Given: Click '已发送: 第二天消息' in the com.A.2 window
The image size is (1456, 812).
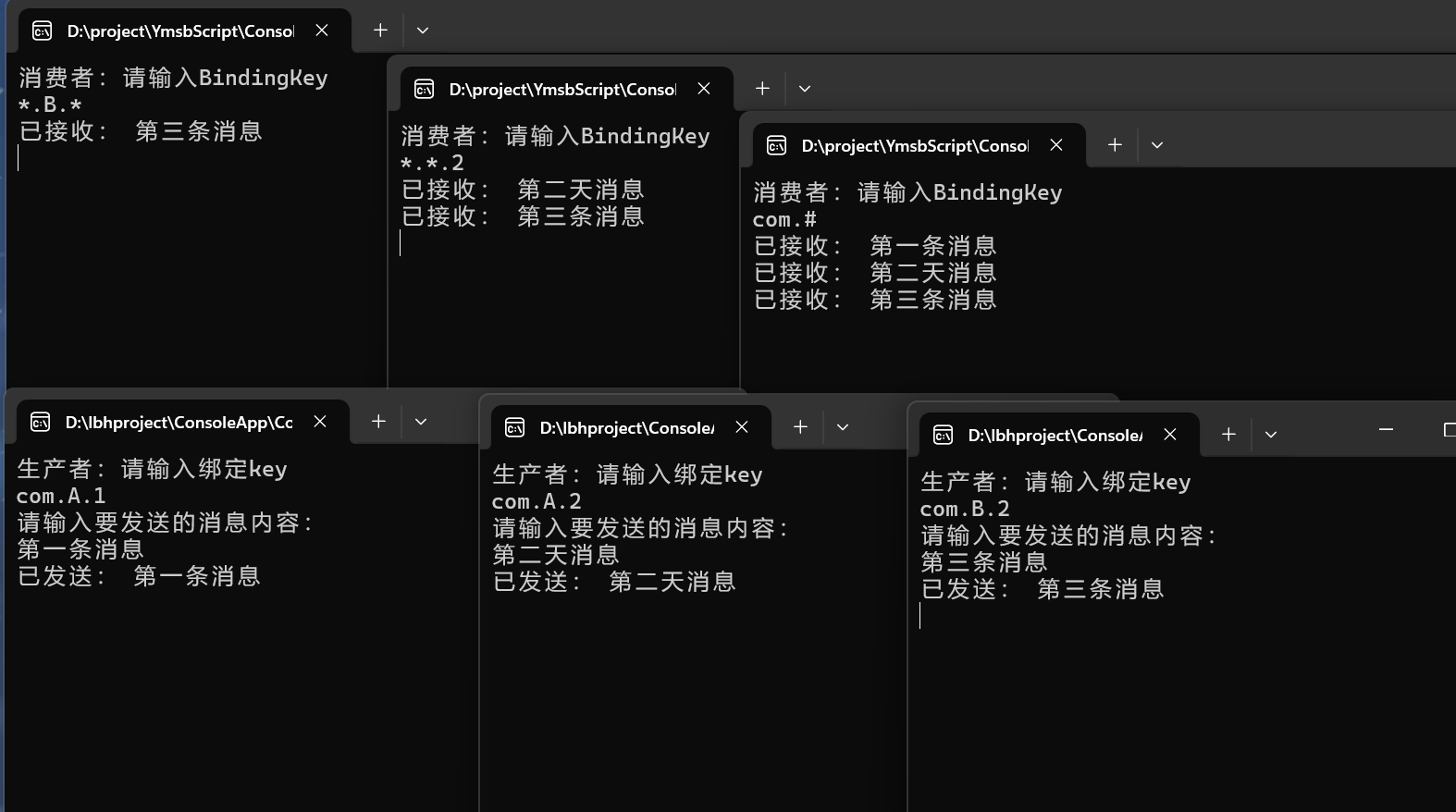Looking at the screenshot, I should coord(614,582).
